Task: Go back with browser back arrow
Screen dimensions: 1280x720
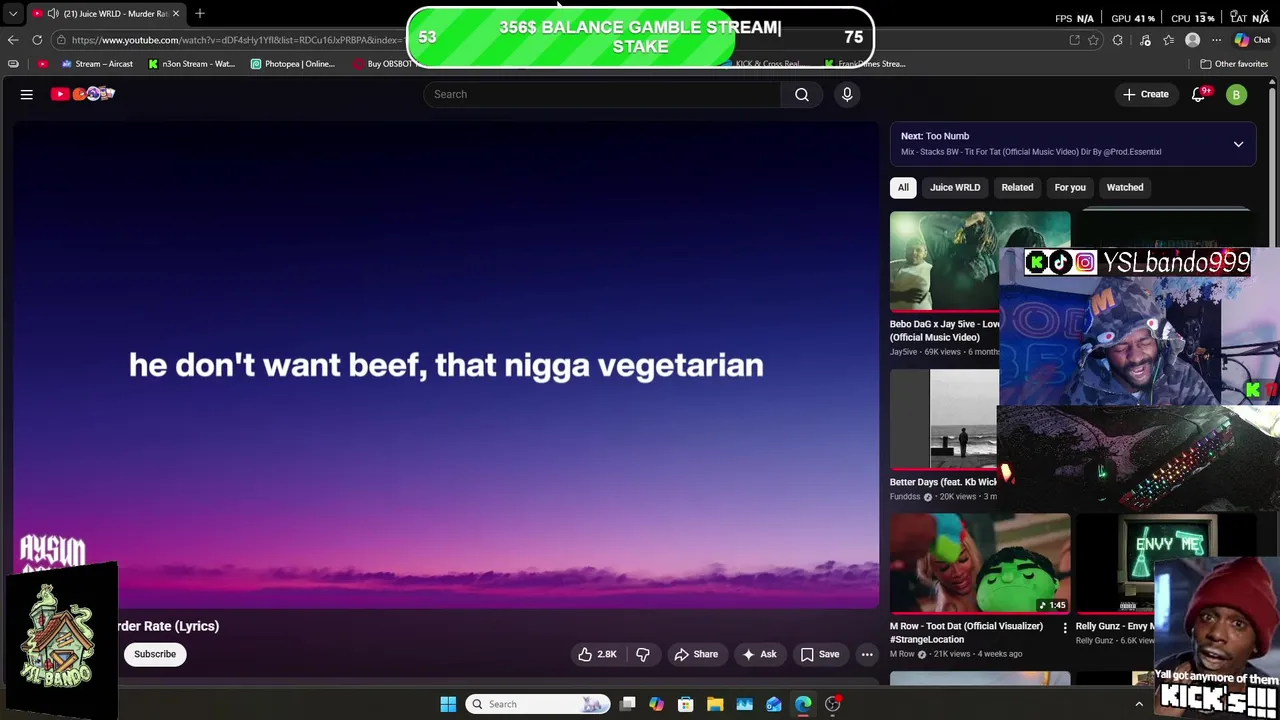Action: [x=13, y=40]
